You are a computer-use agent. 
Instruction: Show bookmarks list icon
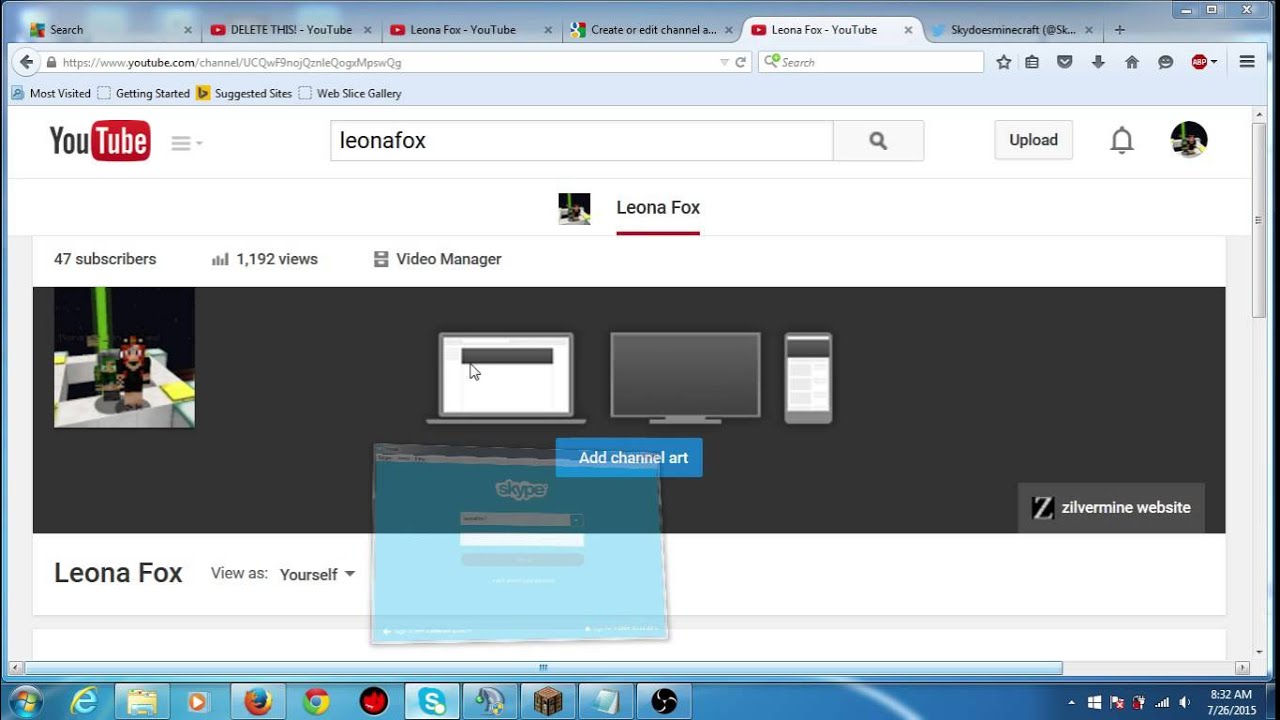click(x=1032, y=62)
